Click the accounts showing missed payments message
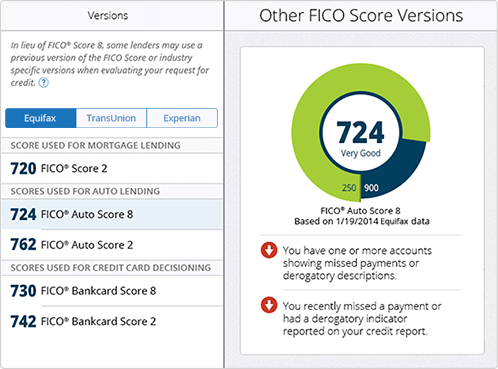 [357, 263]
